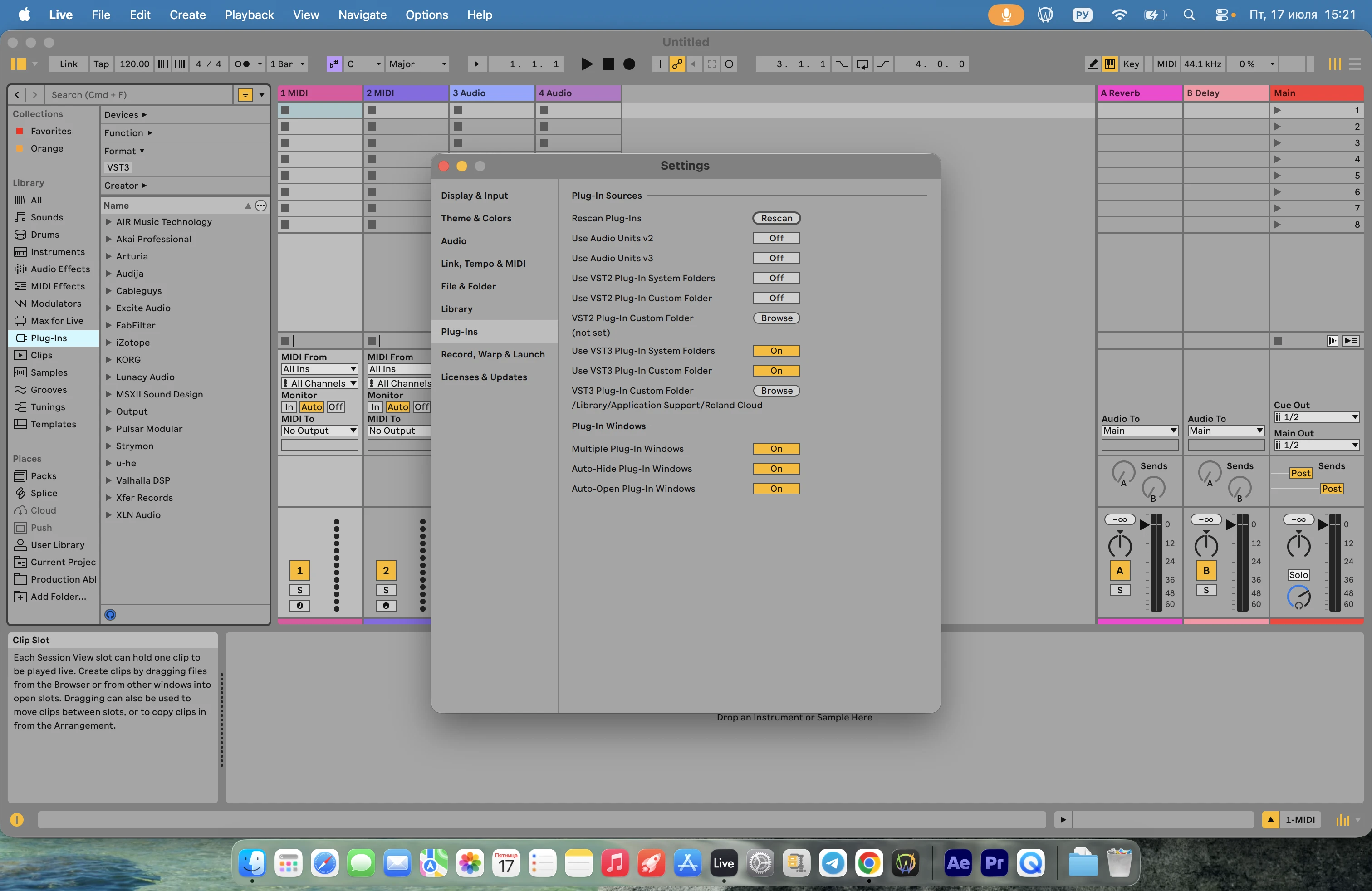Toggle Use VST2 Plug-In System Folders

776,279
